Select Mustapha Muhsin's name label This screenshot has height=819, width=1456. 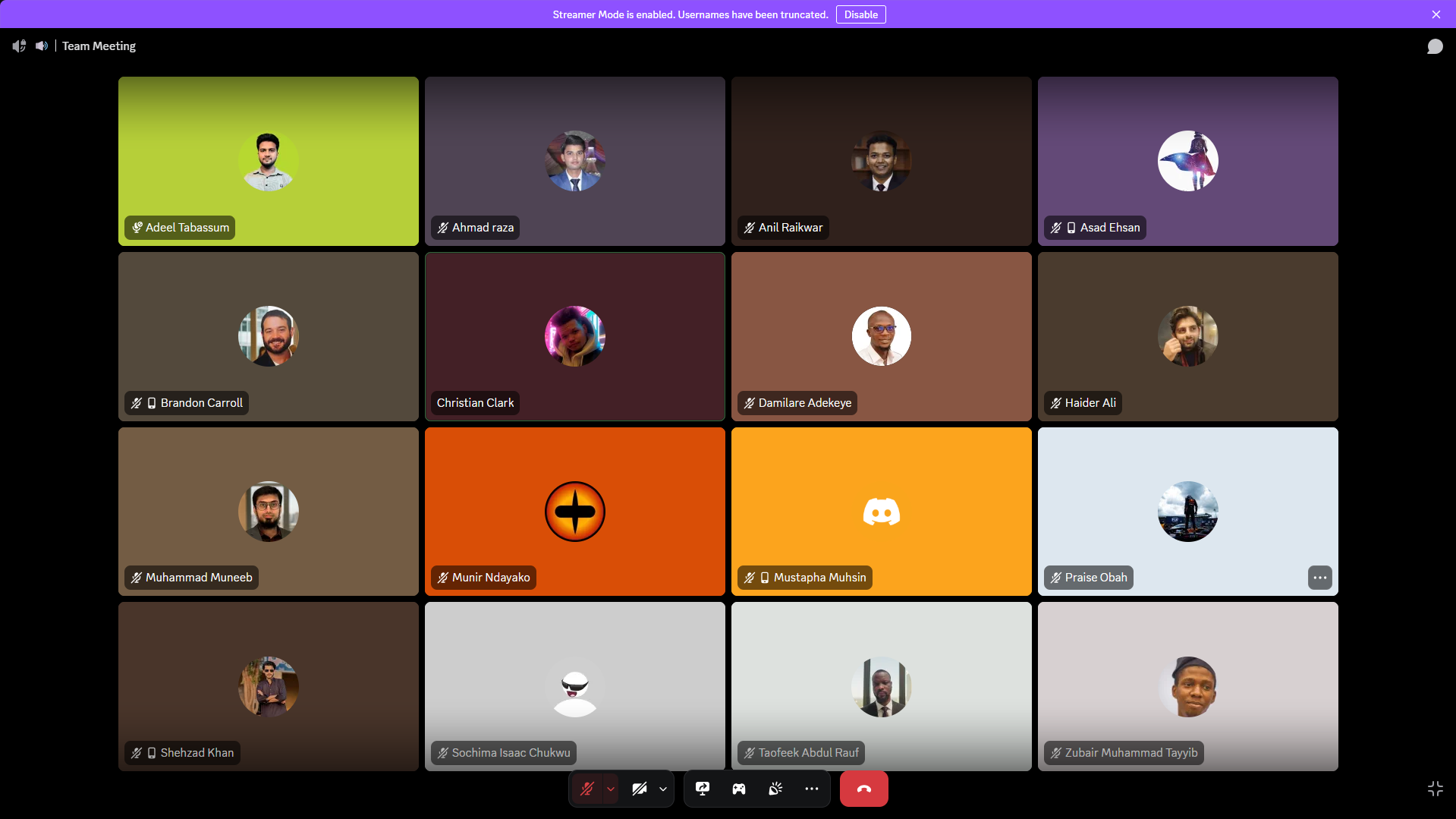[x=819, y=578]
